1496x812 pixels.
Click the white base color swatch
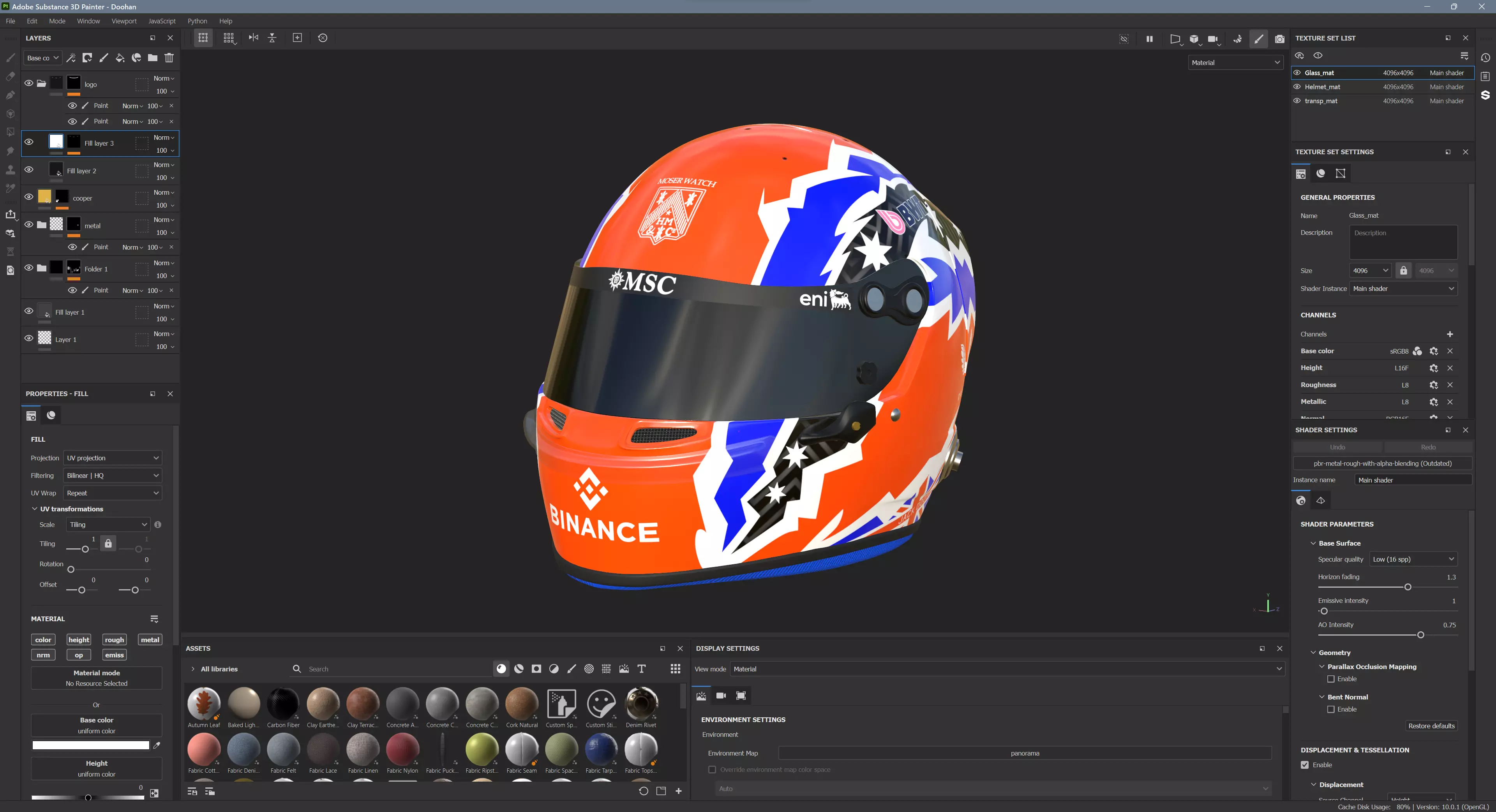91,745
